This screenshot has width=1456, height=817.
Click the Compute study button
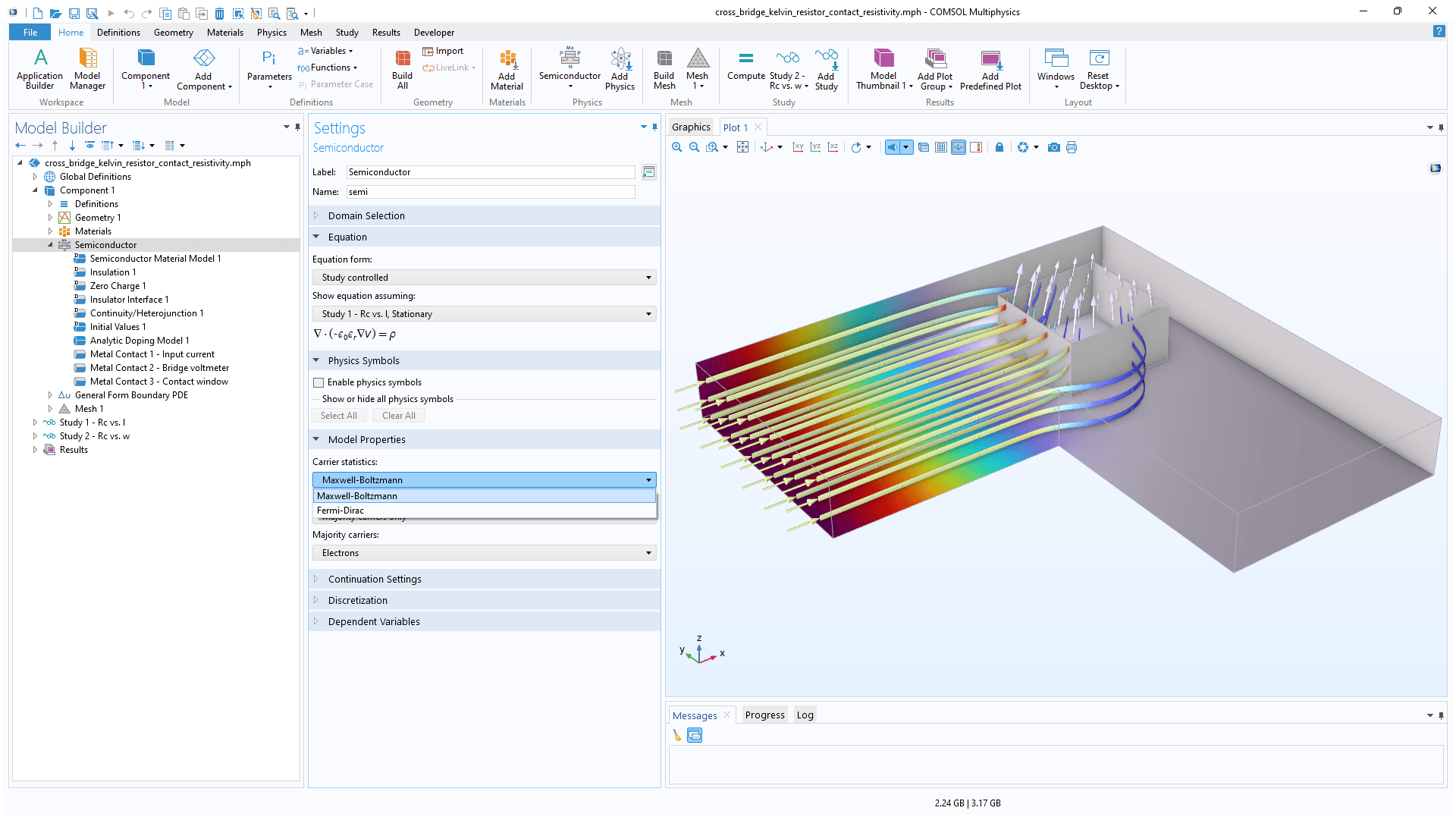tap(746, 64)
